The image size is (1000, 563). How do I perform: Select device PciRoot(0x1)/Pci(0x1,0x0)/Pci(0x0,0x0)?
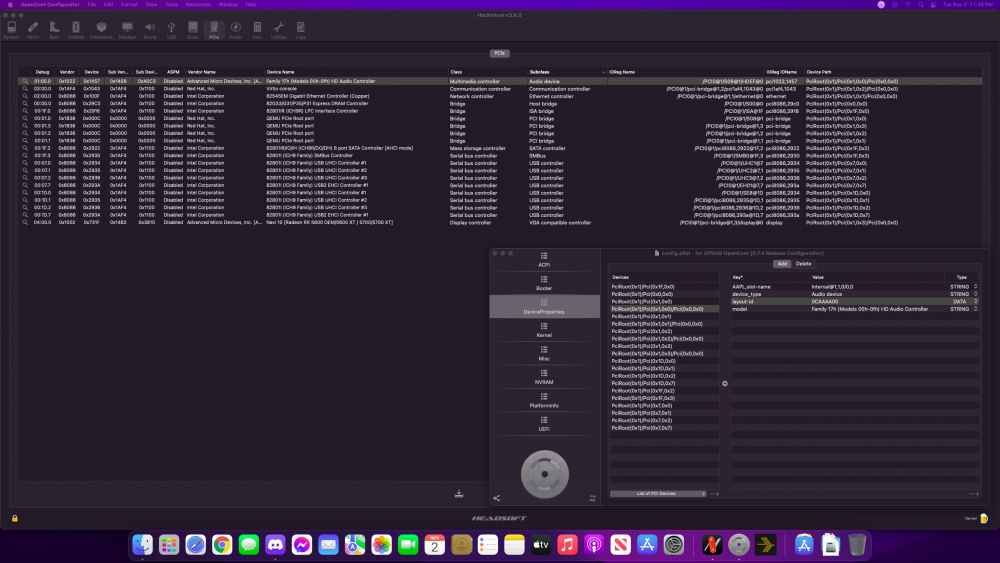[665, 309]
